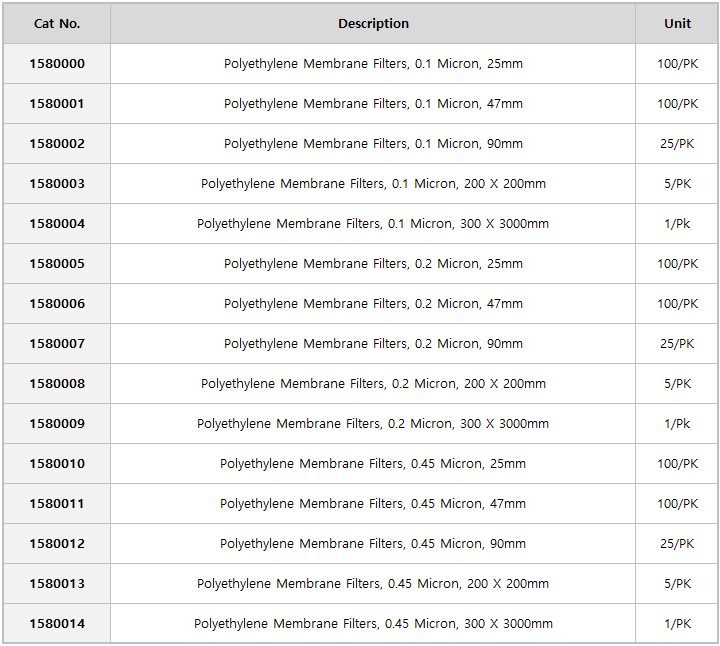Select the 0.1 Micron, 47mm filter description
720x646 pixels.
coord(373,104)
